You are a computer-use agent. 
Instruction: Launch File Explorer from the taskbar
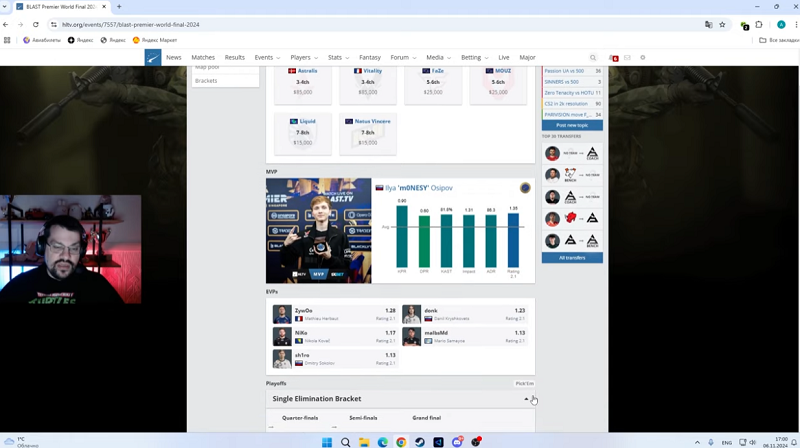point(364,442)
